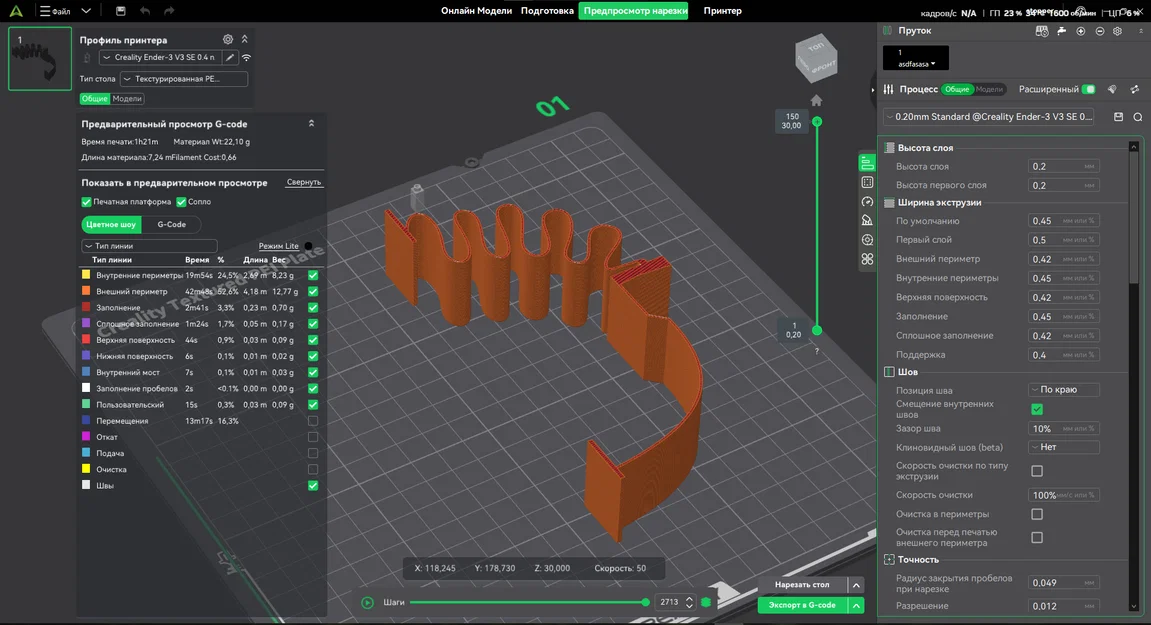
Task: Add a filament with plus icon
Action: coord(1081,31)
